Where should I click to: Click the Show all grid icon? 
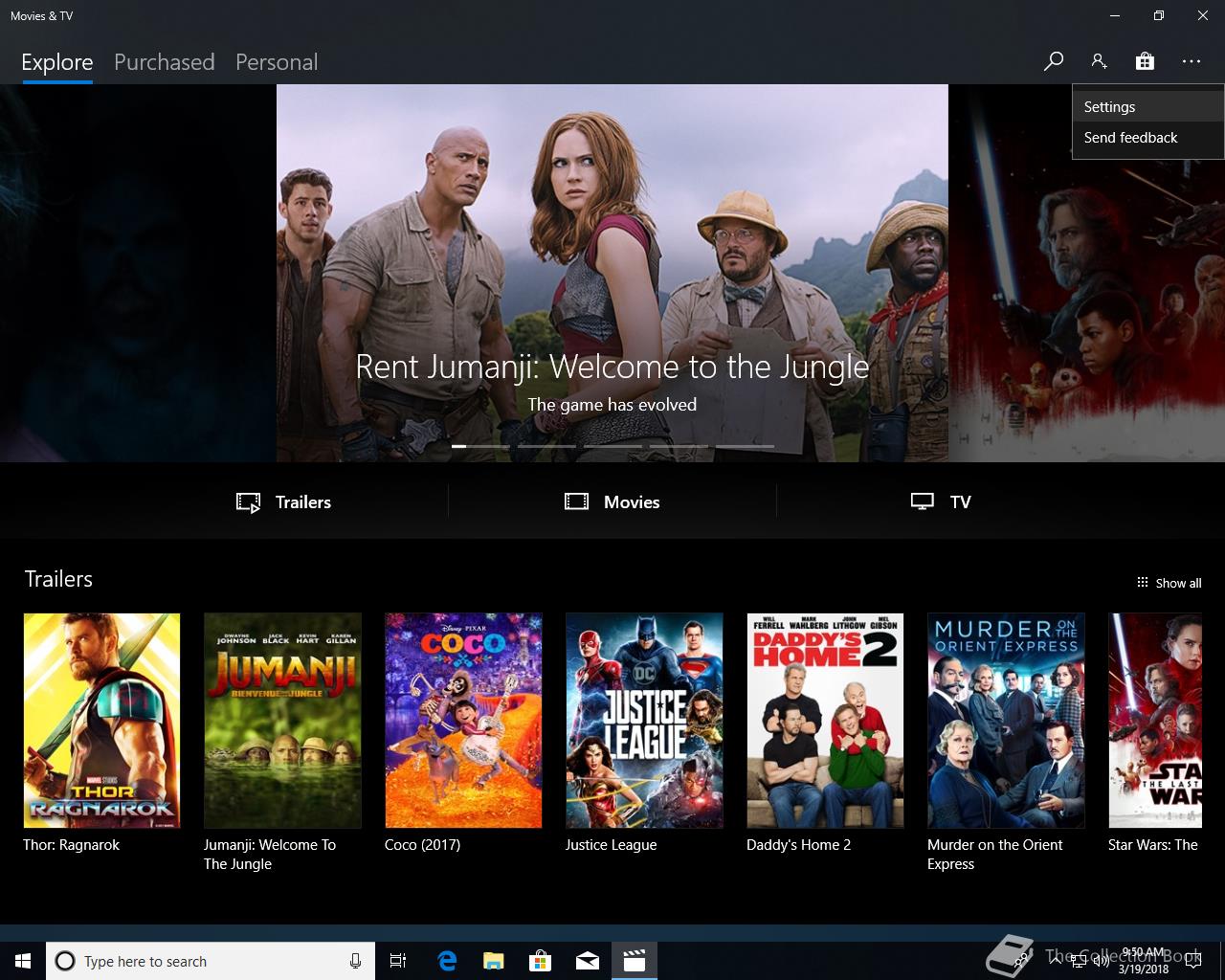(x=1142, y=583)
